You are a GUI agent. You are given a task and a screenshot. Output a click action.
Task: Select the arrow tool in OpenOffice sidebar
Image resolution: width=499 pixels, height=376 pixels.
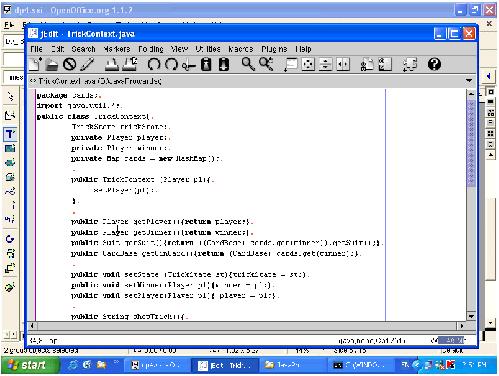pos(10,96)
